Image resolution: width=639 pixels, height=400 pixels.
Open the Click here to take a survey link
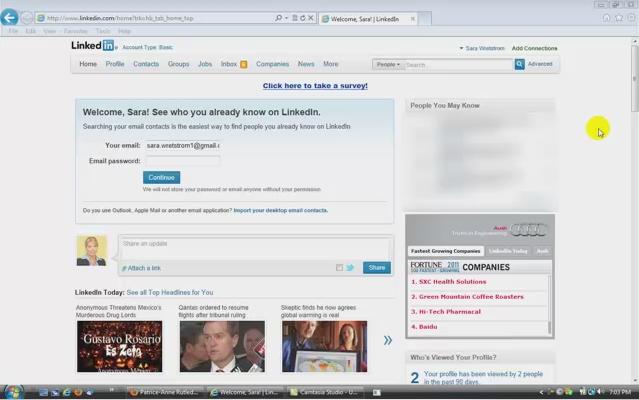pyautogui.click(x=315, y=86)
